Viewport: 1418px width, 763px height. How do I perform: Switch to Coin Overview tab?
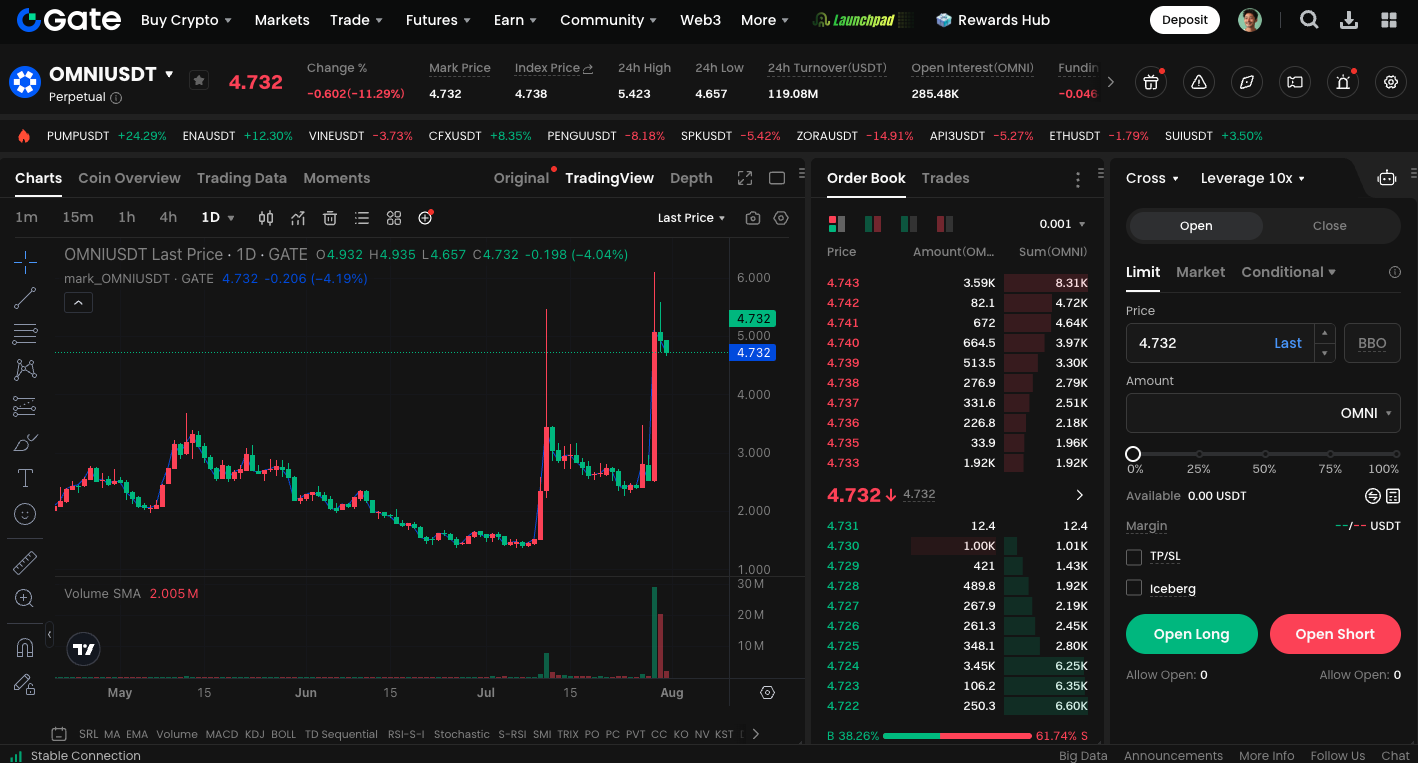(x=129, y=178)
